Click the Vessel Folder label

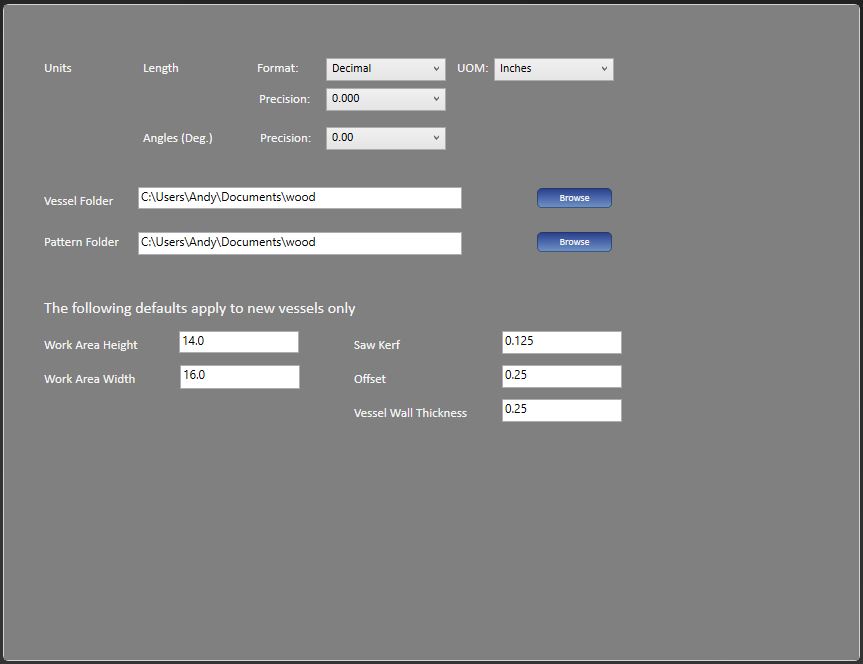tap(78, 201)
